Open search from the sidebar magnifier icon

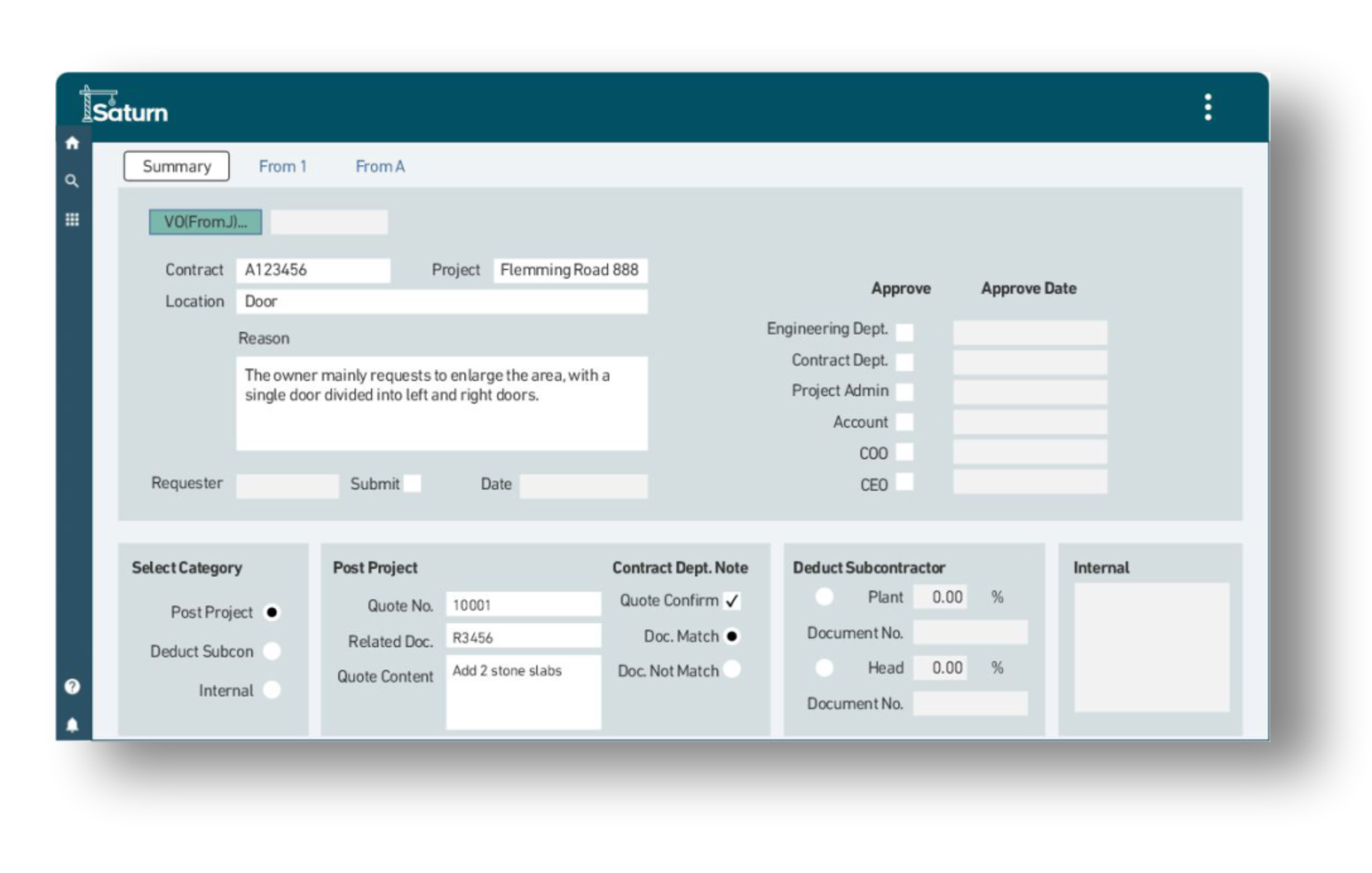pos(72,182)
